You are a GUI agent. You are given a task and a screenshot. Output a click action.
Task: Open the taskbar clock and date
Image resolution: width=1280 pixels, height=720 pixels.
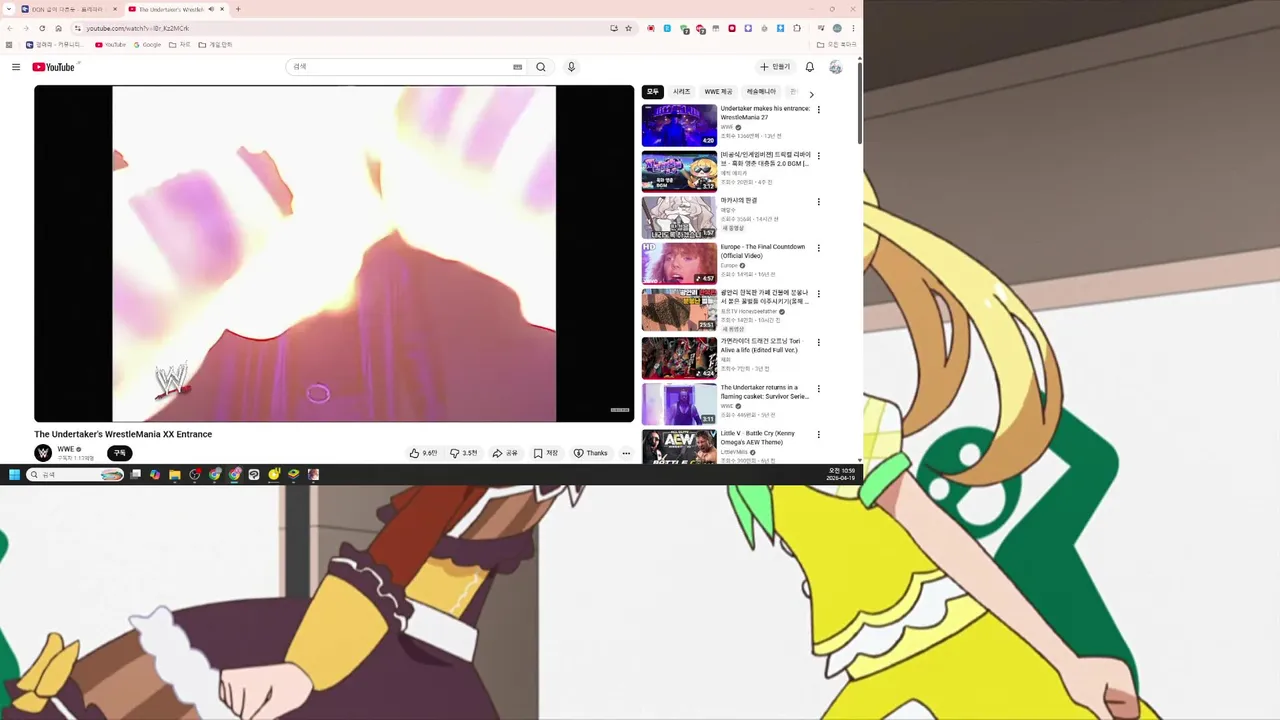pos(841,475)
